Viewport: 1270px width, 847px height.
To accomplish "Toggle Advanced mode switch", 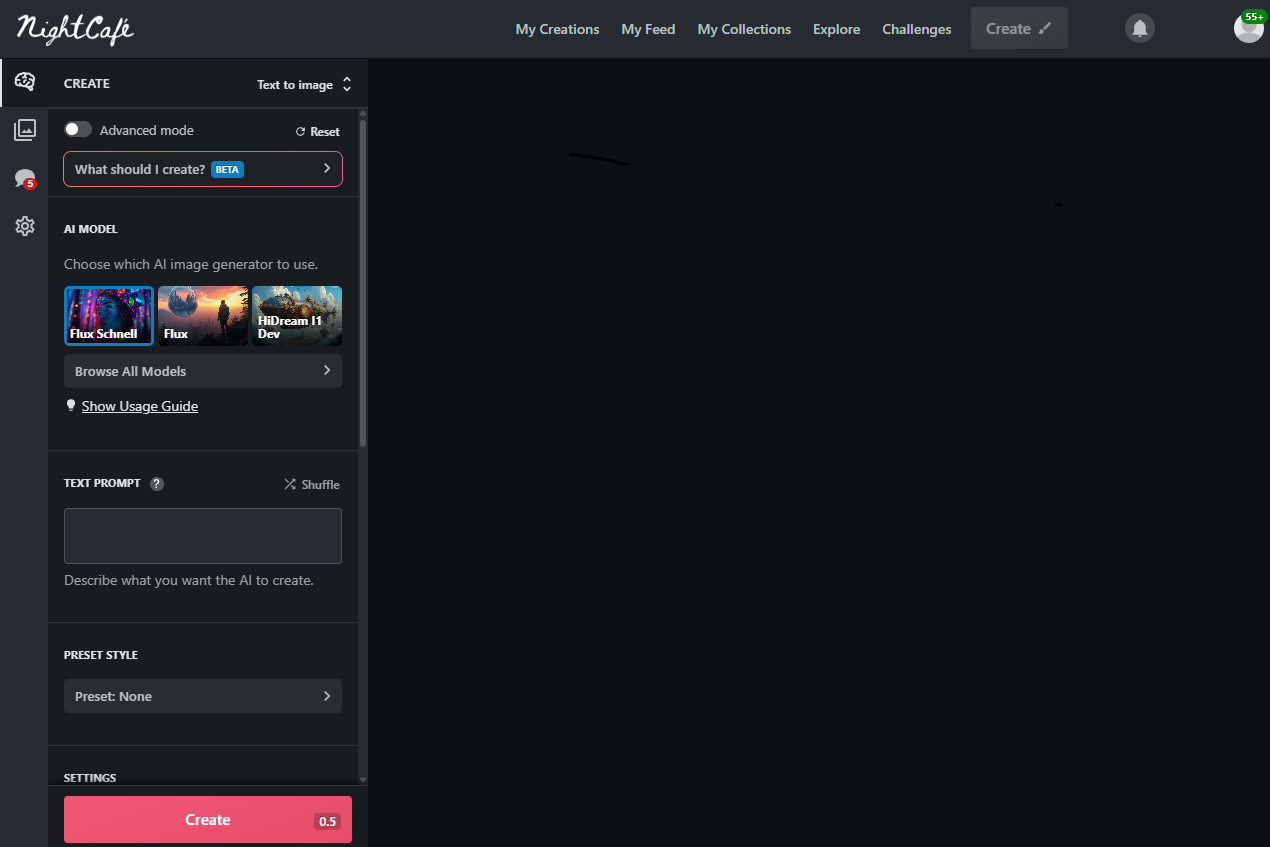I will pyautogui.click(x=78, y=130).
